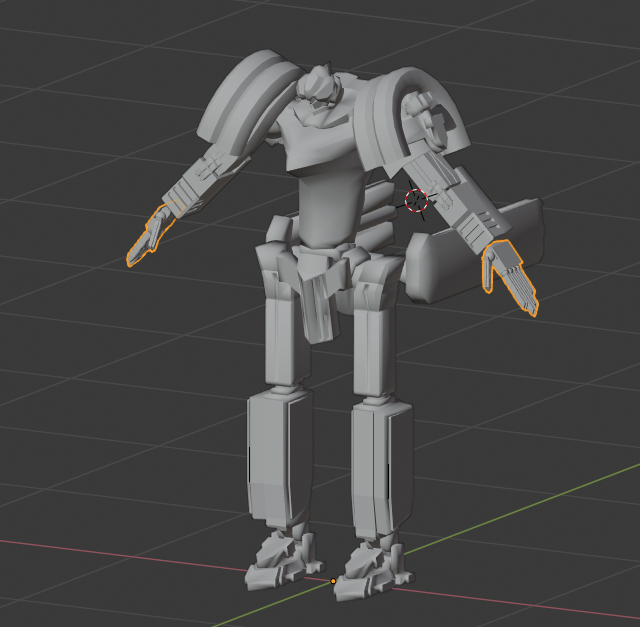This screenshot has width=640, height=627.
Task: Click the robot's head mesh
Action: pos(320,88)
